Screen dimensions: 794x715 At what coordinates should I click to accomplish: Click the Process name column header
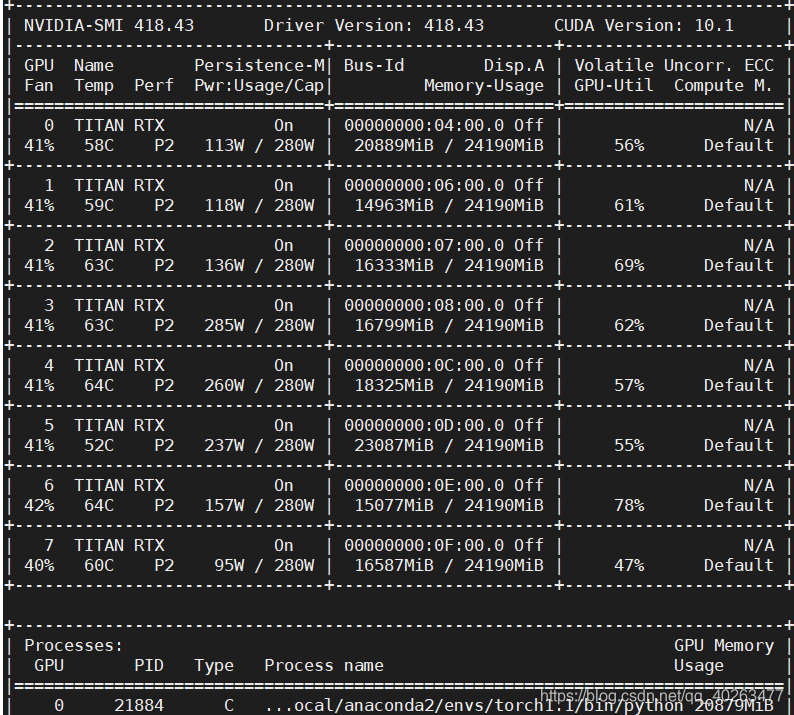[324, 665]
